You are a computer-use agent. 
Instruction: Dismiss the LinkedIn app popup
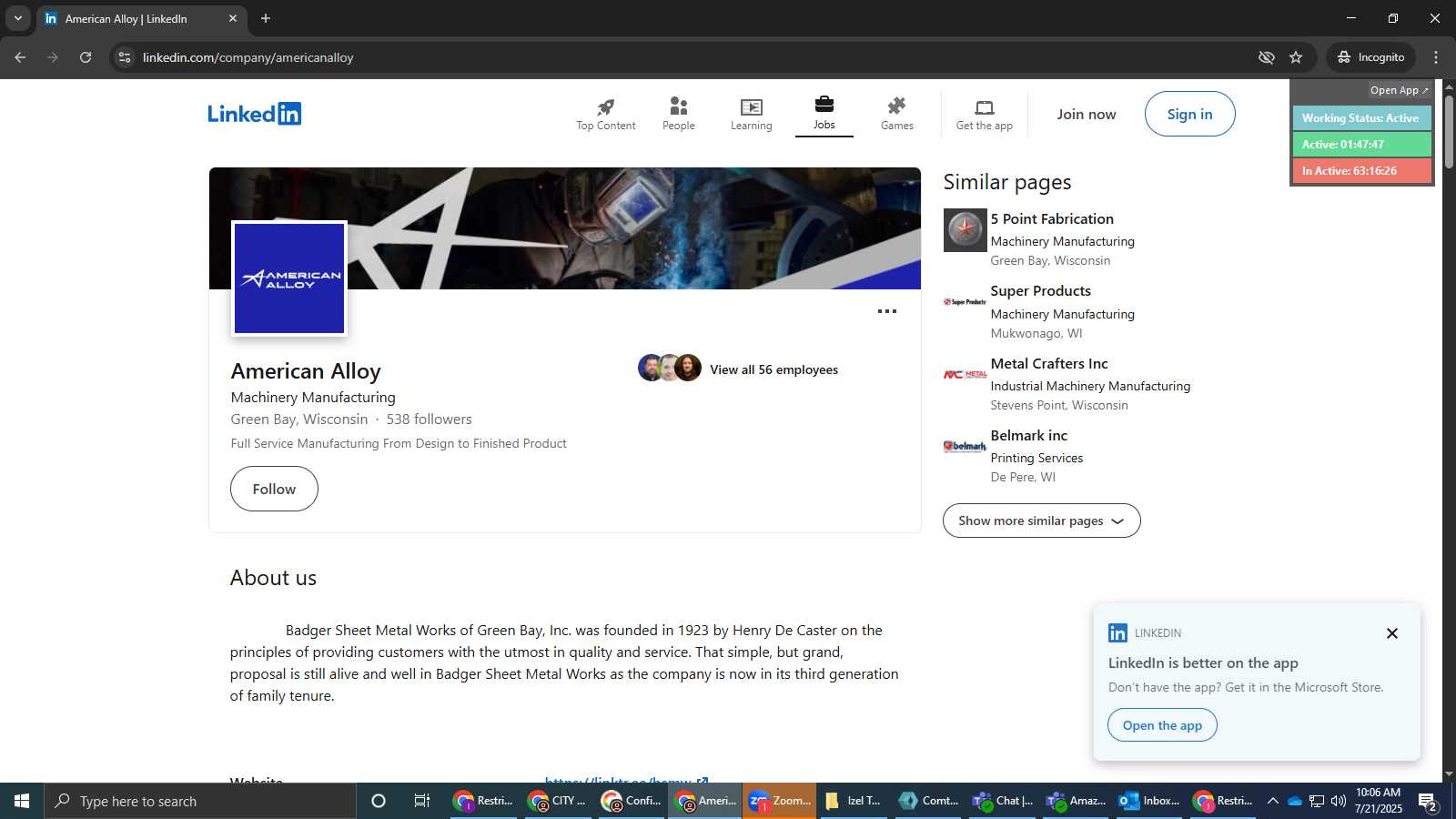(x=1392, y=633)
